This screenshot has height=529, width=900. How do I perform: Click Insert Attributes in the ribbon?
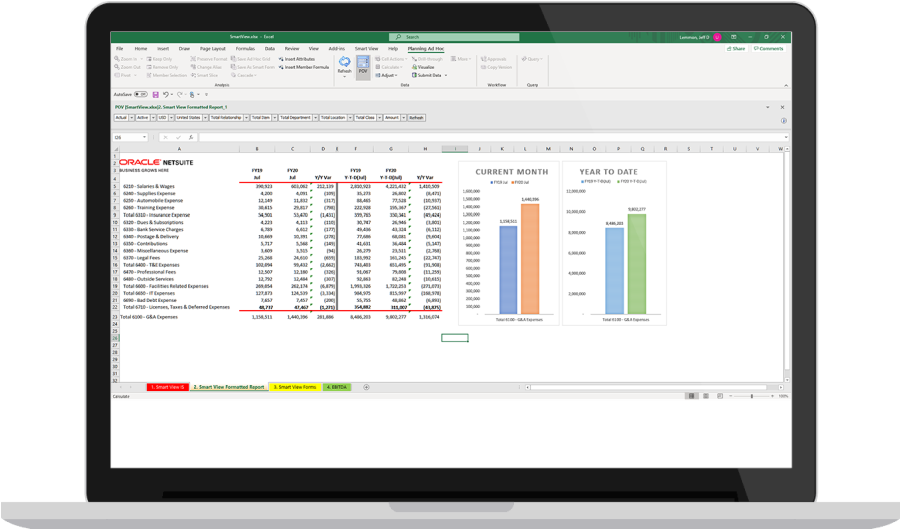[x=297, y=59]
